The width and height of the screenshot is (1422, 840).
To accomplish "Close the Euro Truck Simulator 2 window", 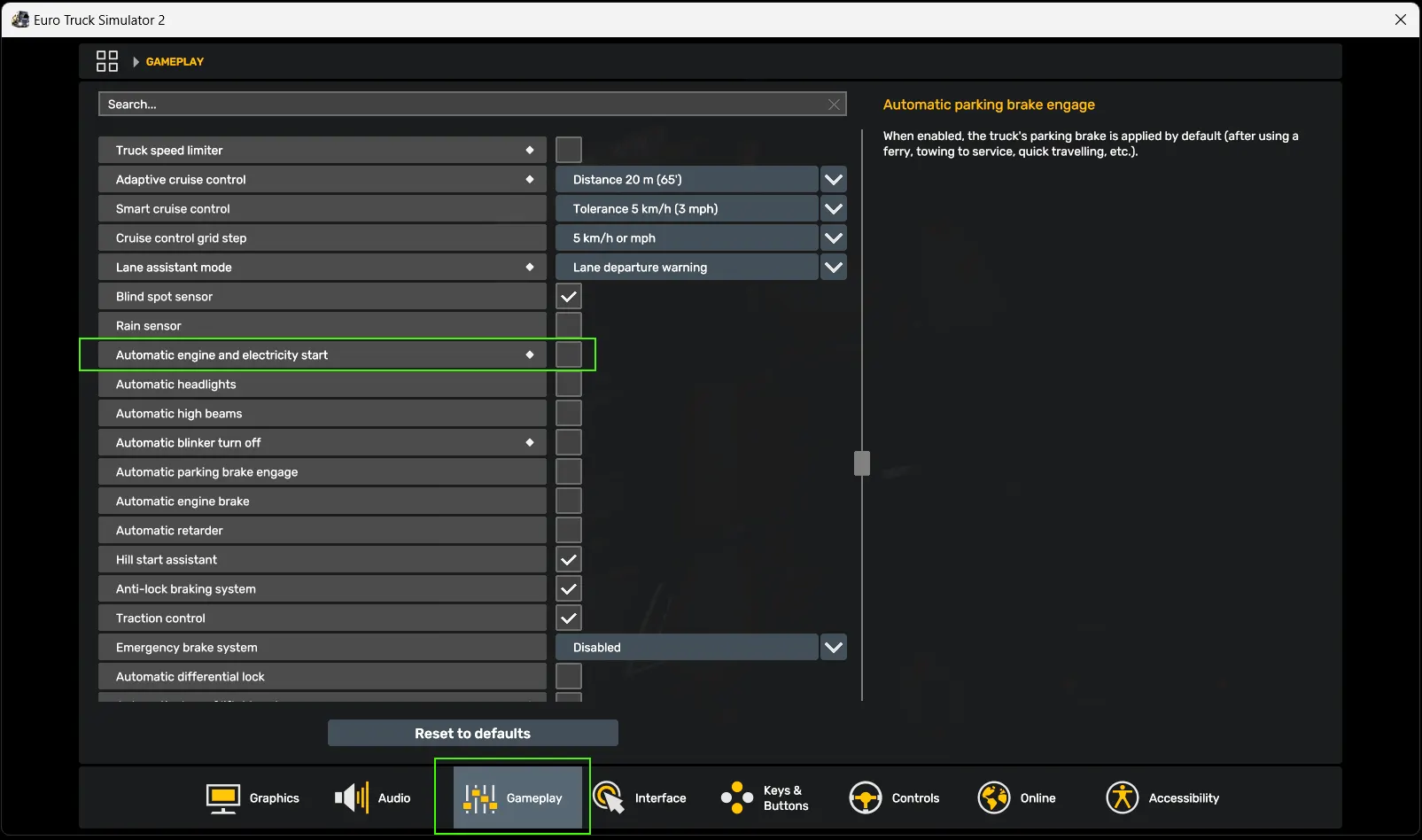I will 1401,19.
